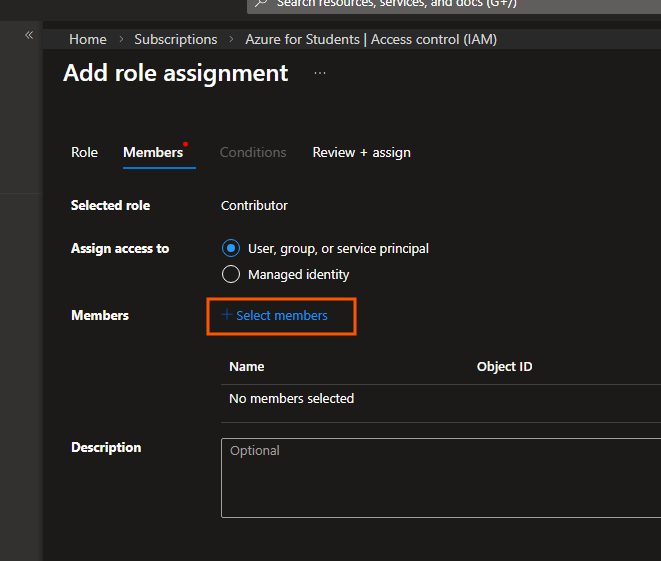
Task: Open Azure for Students Access control breadcrumb
Action: coord(371,39)
